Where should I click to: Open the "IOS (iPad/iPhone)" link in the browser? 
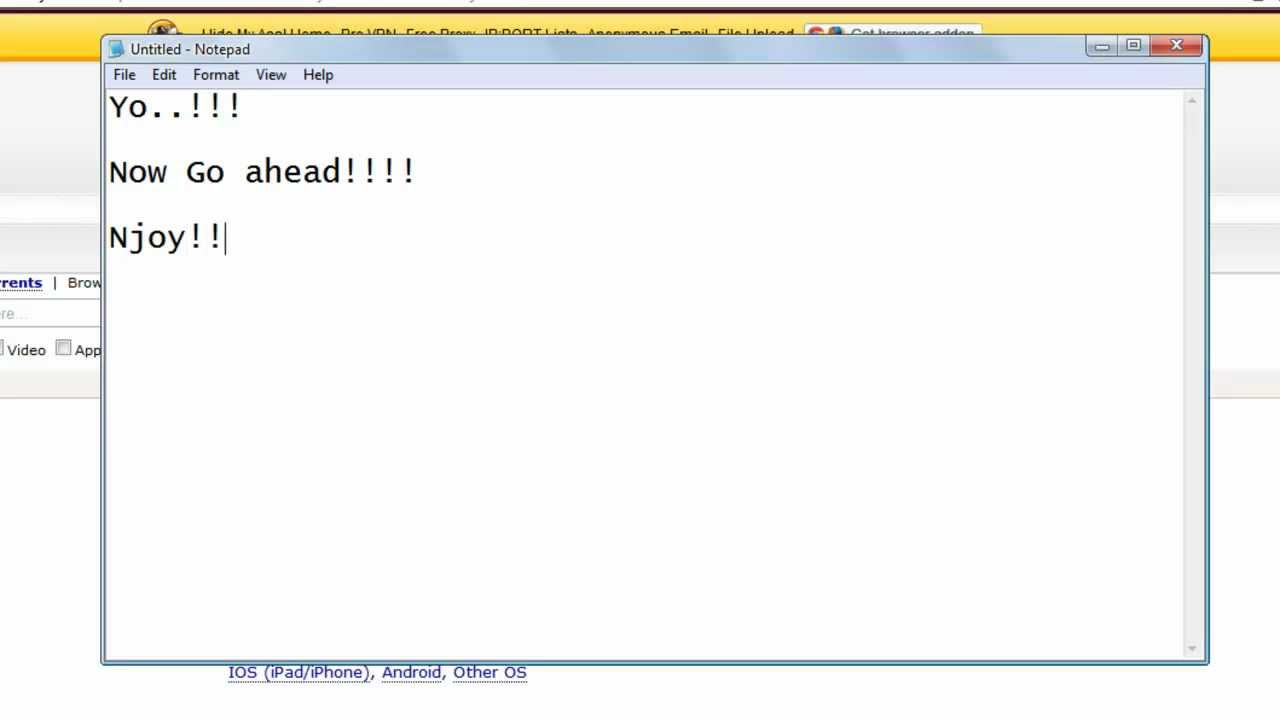pos(299,672)
